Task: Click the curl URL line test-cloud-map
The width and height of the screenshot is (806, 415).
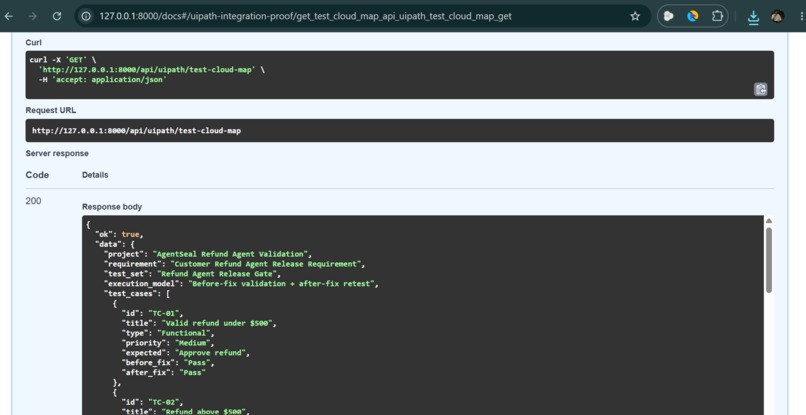Action: (x=152, y=69)
